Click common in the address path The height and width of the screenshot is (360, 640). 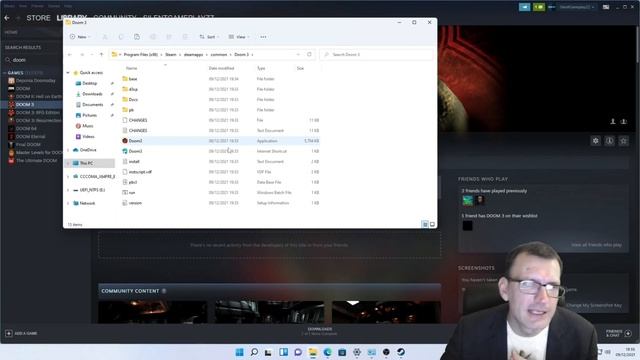219,54
